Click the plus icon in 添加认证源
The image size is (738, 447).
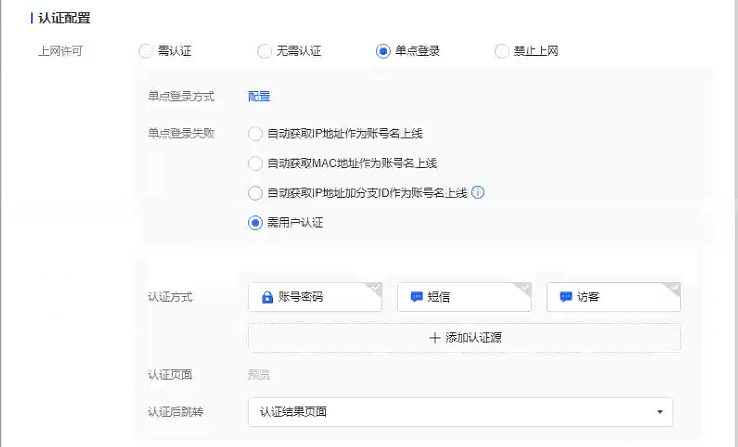tap(435, 338)
